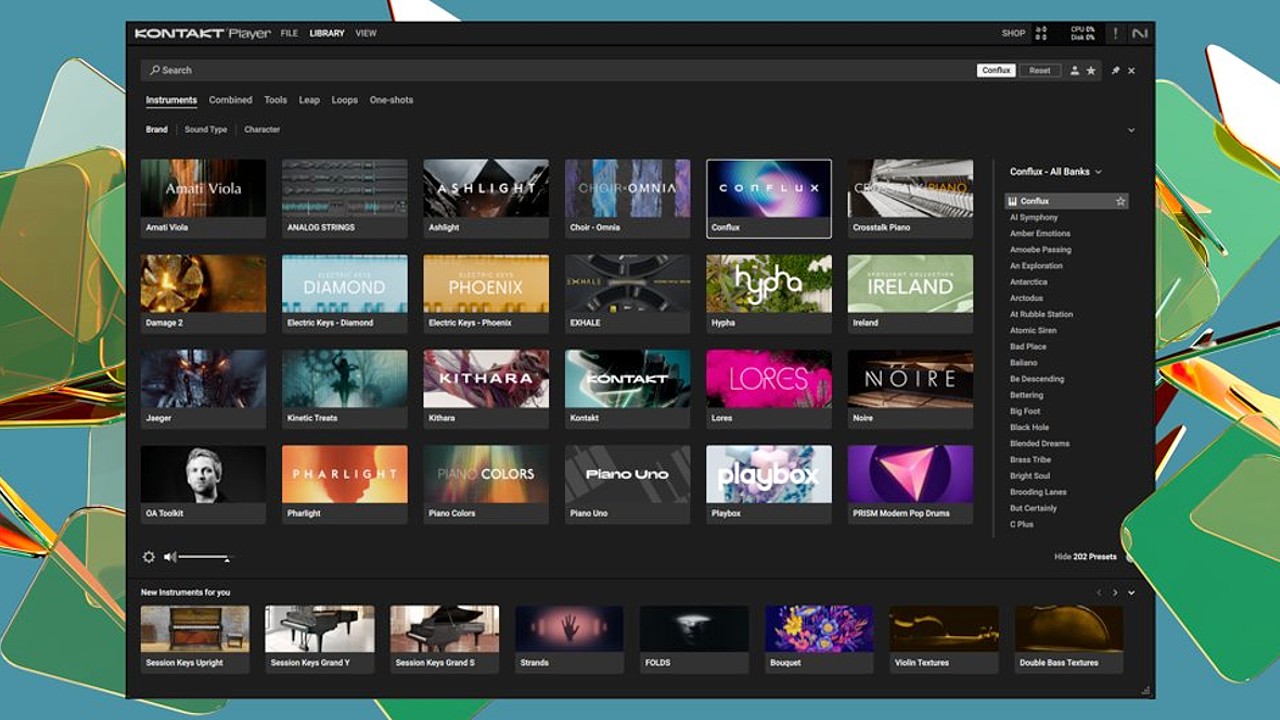Open Session Keys Upright recommendation
This screenshot has width=1280, height=720.
[195, 639]
